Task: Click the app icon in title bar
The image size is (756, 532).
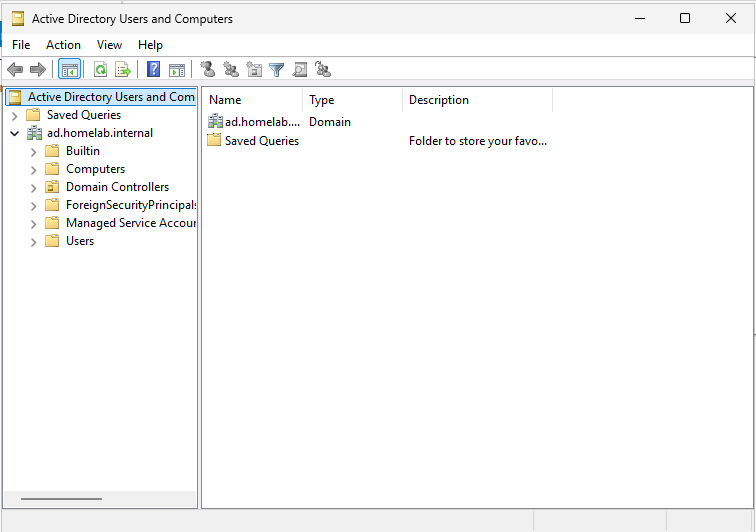Action: point(18,19)
